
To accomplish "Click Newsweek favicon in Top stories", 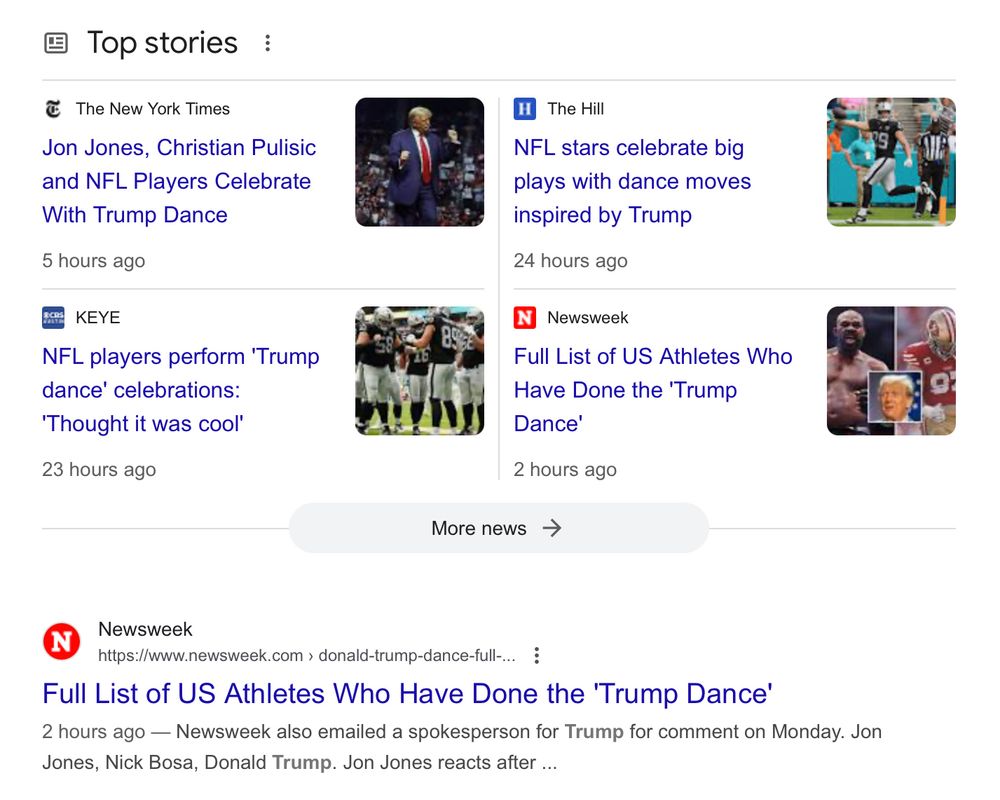I will click(x=525, y=318).
